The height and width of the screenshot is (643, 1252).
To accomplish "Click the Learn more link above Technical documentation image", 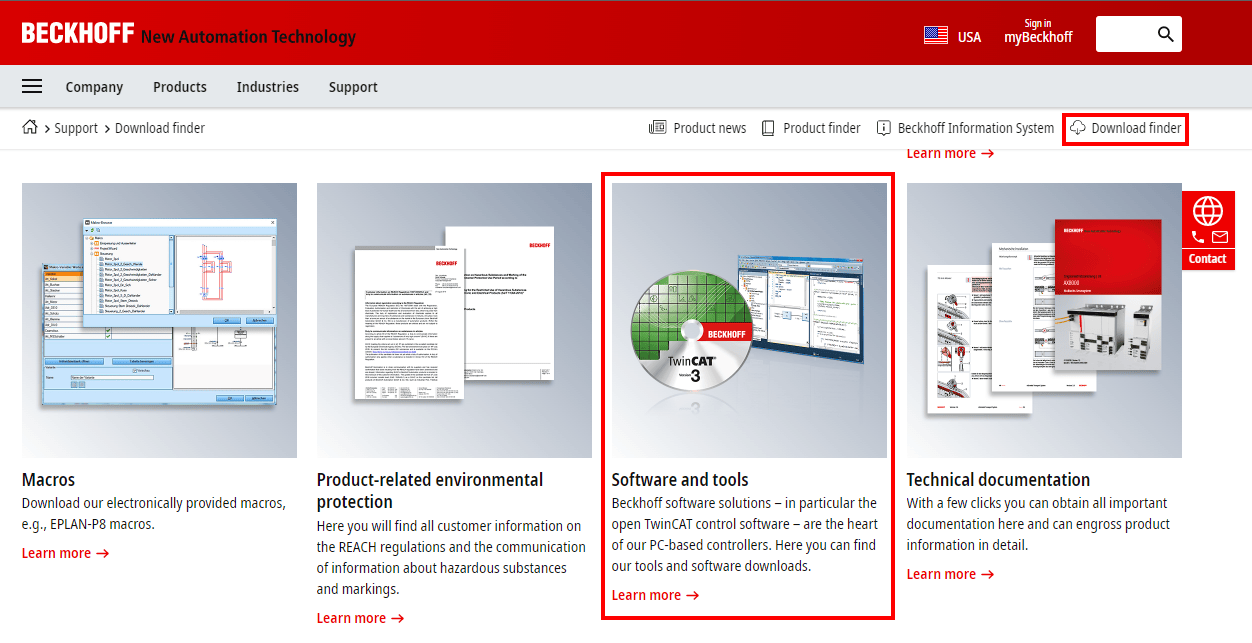I will [950, 153].
